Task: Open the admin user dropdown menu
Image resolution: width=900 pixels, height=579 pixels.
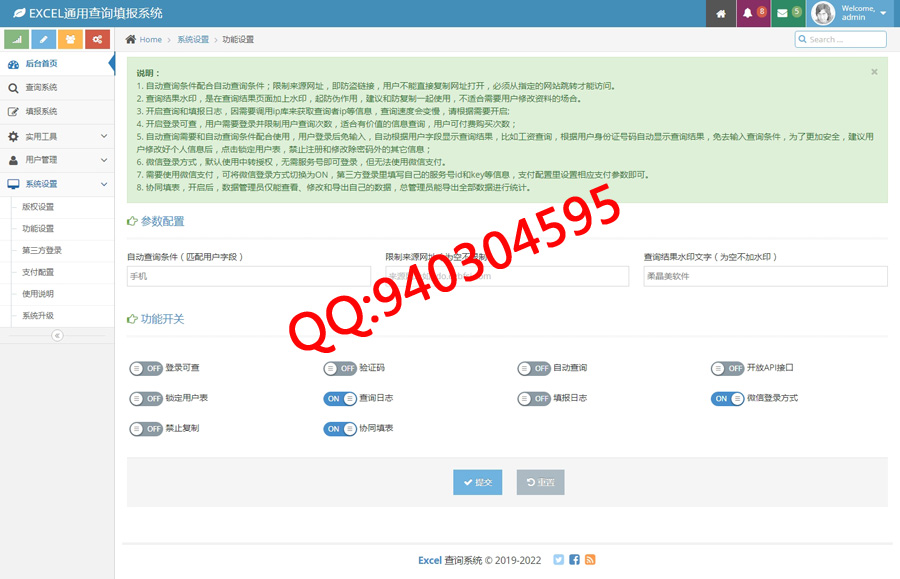Action: point(850,13)
